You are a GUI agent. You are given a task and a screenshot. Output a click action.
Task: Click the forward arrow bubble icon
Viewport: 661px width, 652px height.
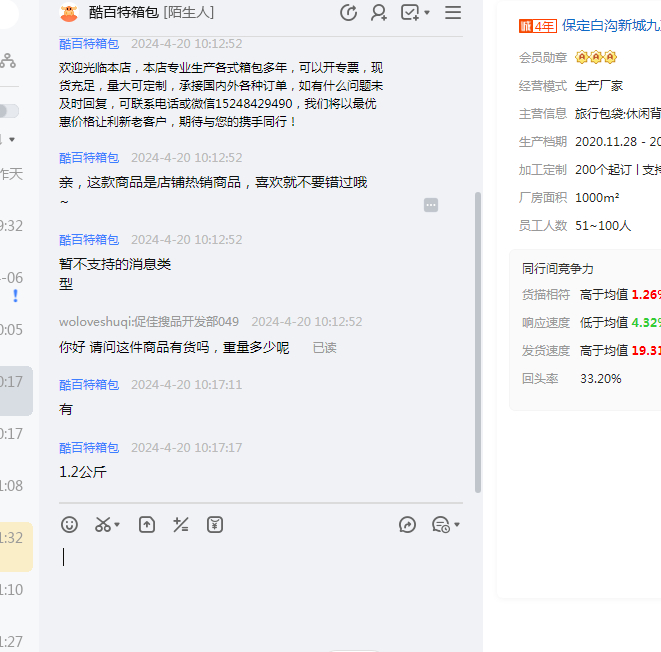coord(407,525)
